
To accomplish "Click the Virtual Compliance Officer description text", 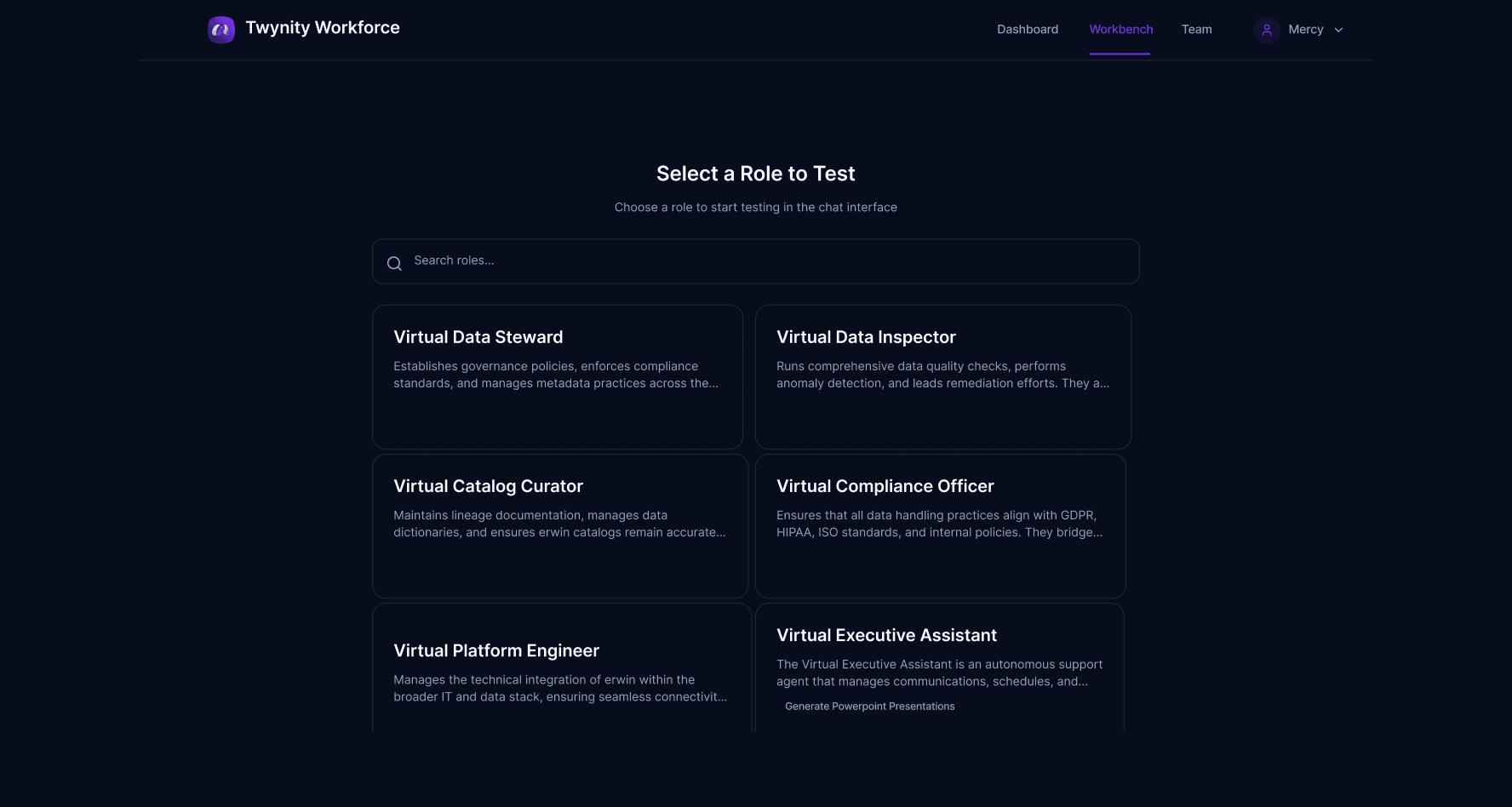I will (x=939, y=524).
